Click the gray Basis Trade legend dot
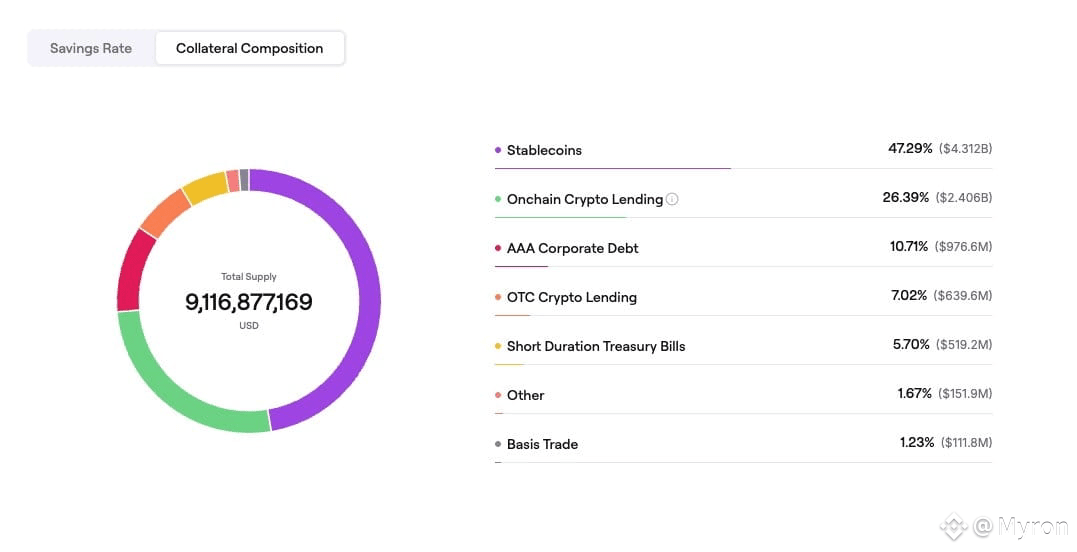 [498, 444]
